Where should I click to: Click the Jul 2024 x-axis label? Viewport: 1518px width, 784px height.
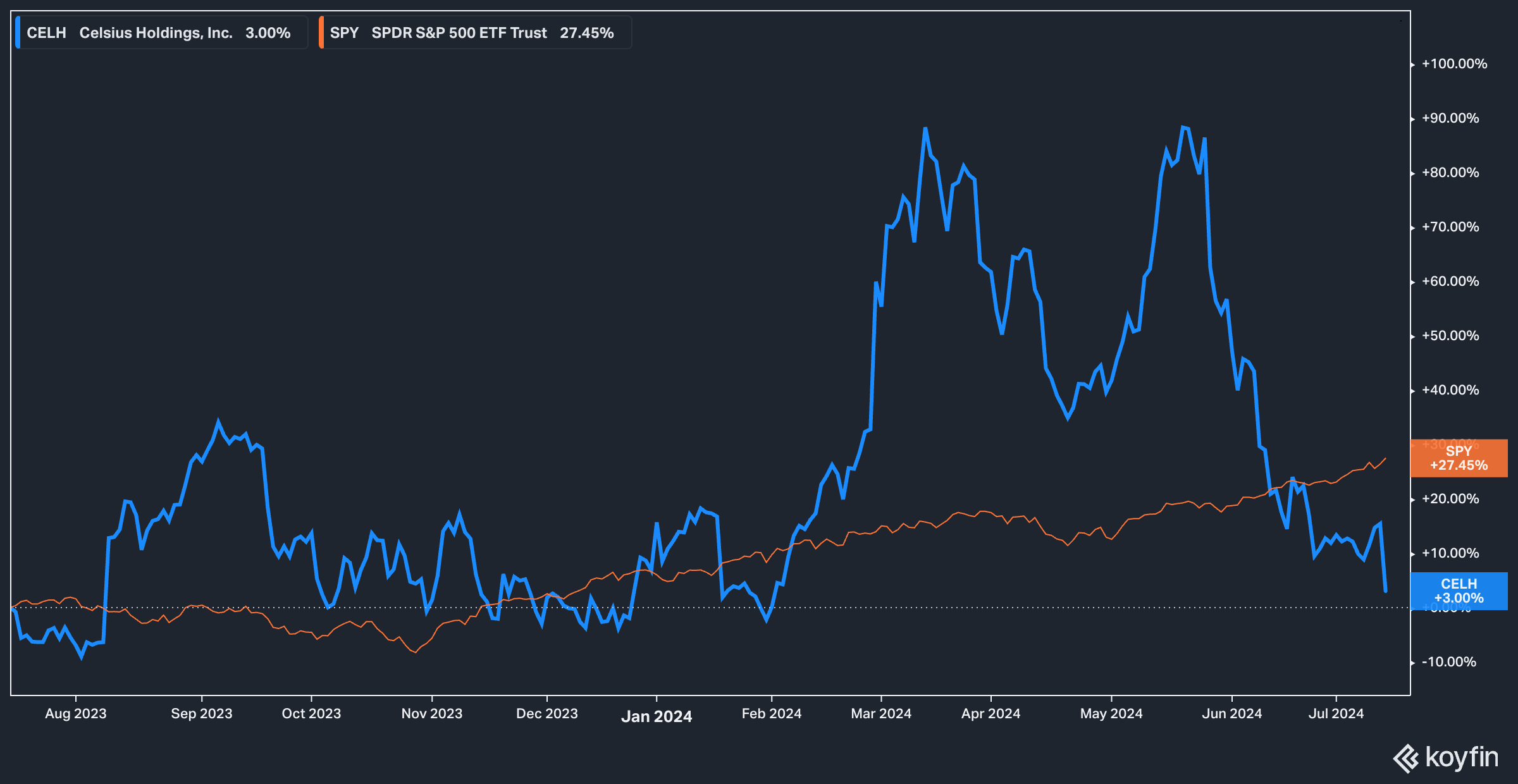click(1336, 714)
